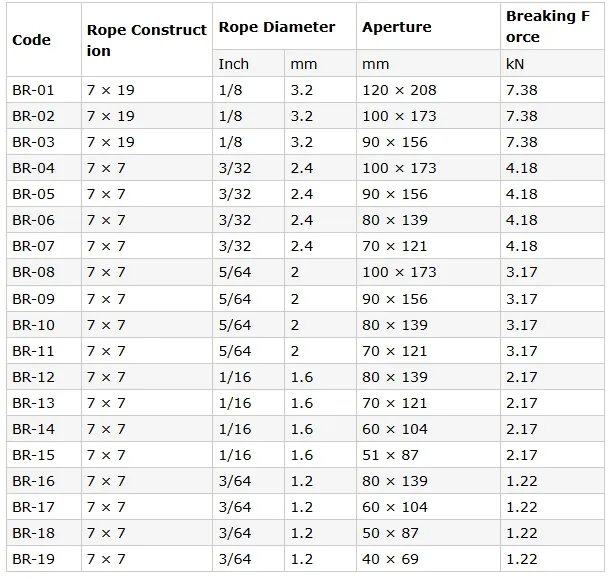
Task: Select the BR-04 code cell
Action: [44, 168]
